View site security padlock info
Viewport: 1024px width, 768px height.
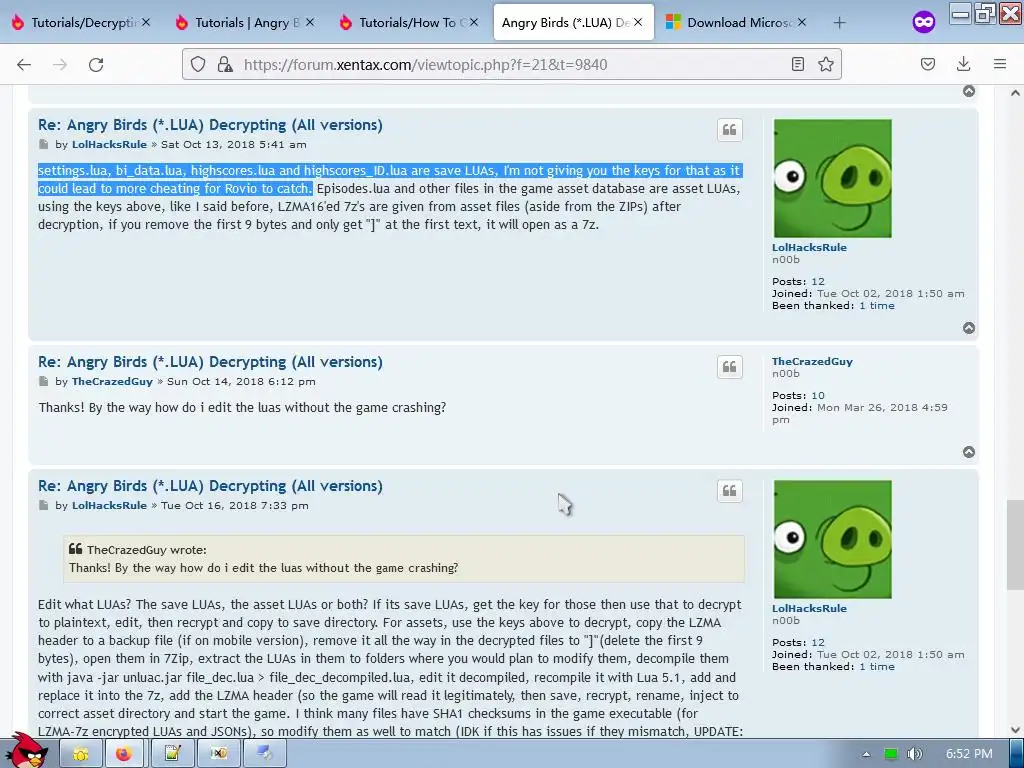click(225, 64)
